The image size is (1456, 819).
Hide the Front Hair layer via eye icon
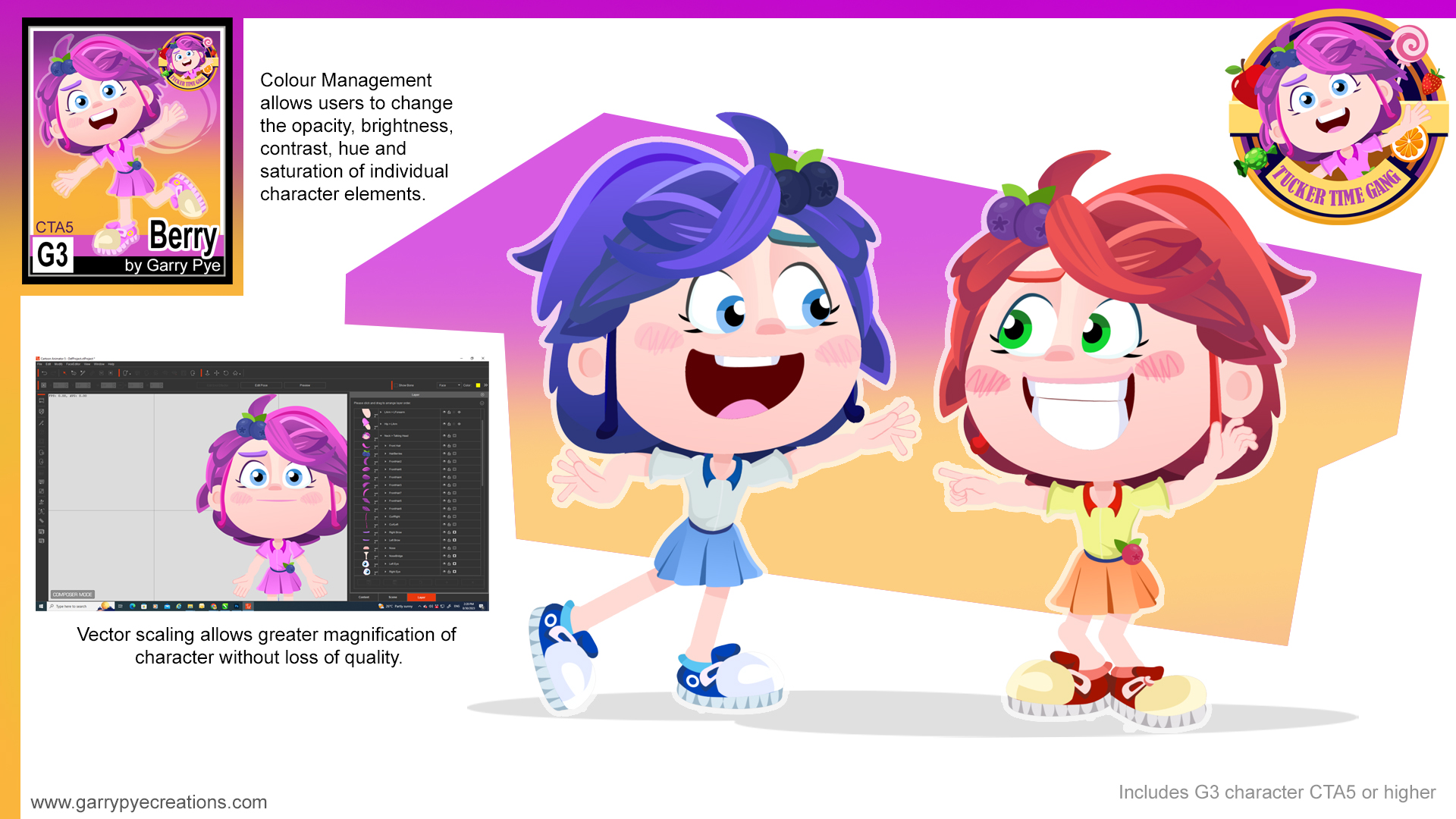tap(444, 446)
